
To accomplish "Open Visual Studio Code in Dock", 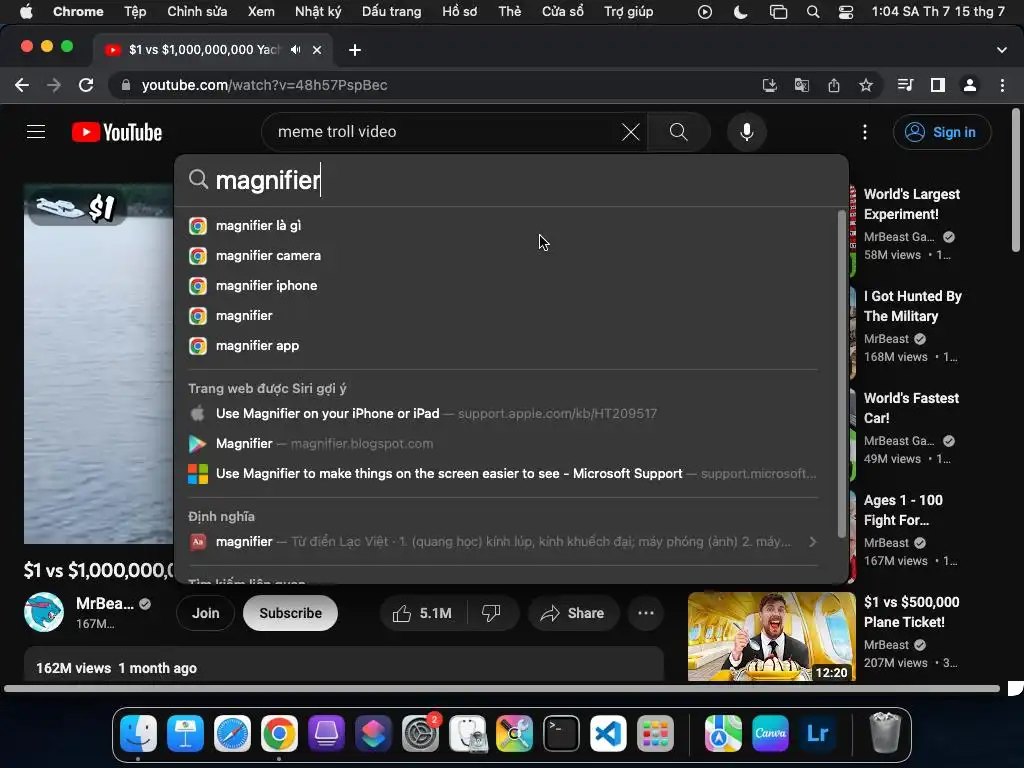I will tap(608, 733).
